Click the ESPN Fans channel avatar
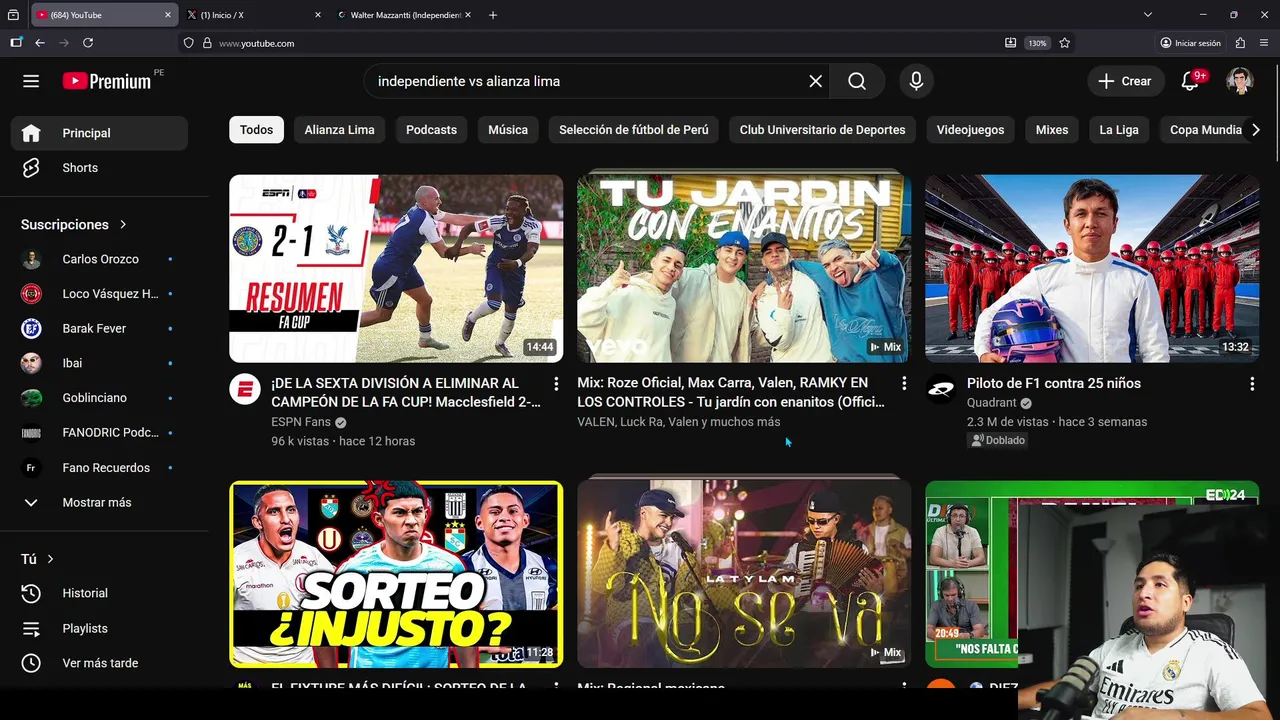The width and height of the screenshot is (1280, 720). pos(245,390)
